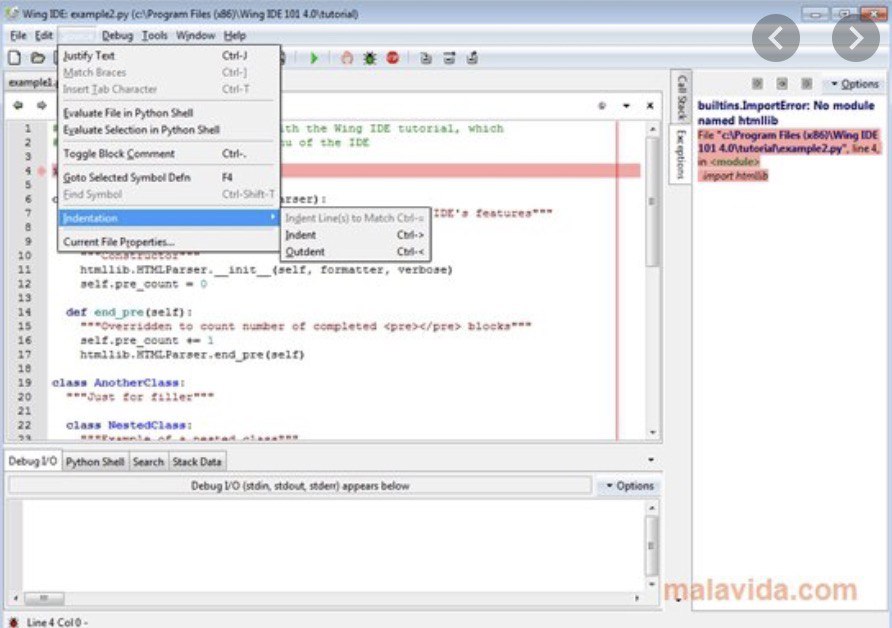Choose Indent in Indentation submenu
This screenshot has width=892, height=628.
click(x=355, y=235)
